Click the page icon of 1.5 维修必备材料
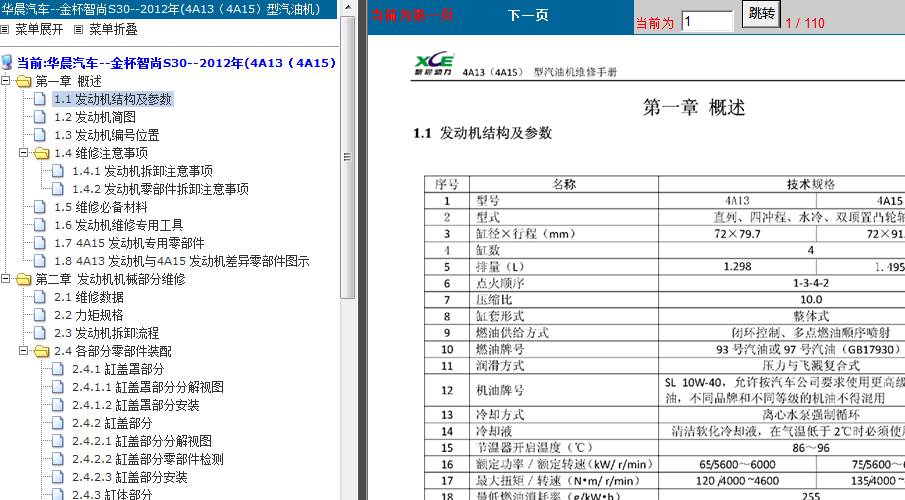 tap(40, 207)
